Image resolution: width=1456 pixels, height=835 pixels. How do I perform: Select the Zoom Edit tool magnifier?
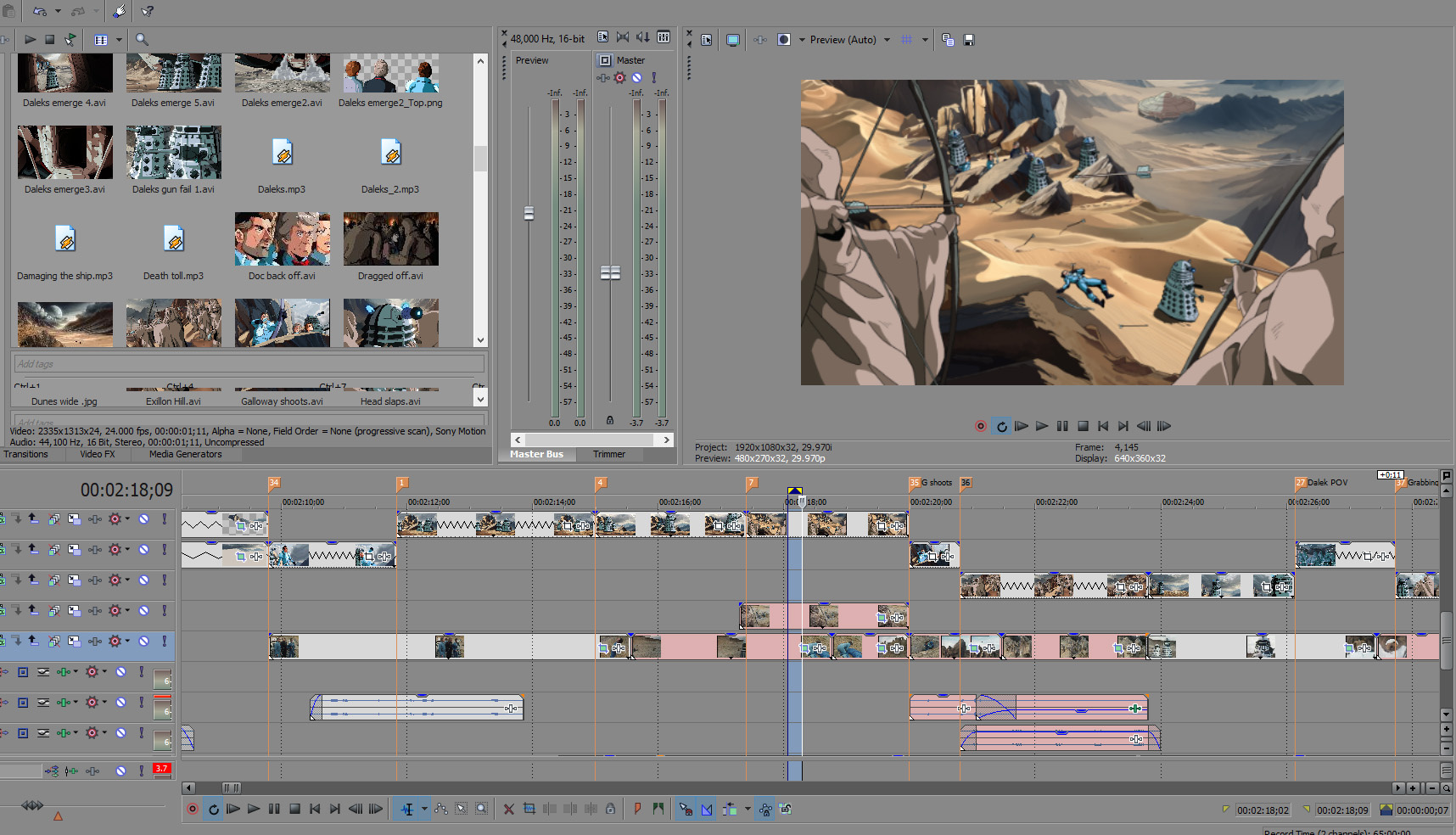(482, 810)
